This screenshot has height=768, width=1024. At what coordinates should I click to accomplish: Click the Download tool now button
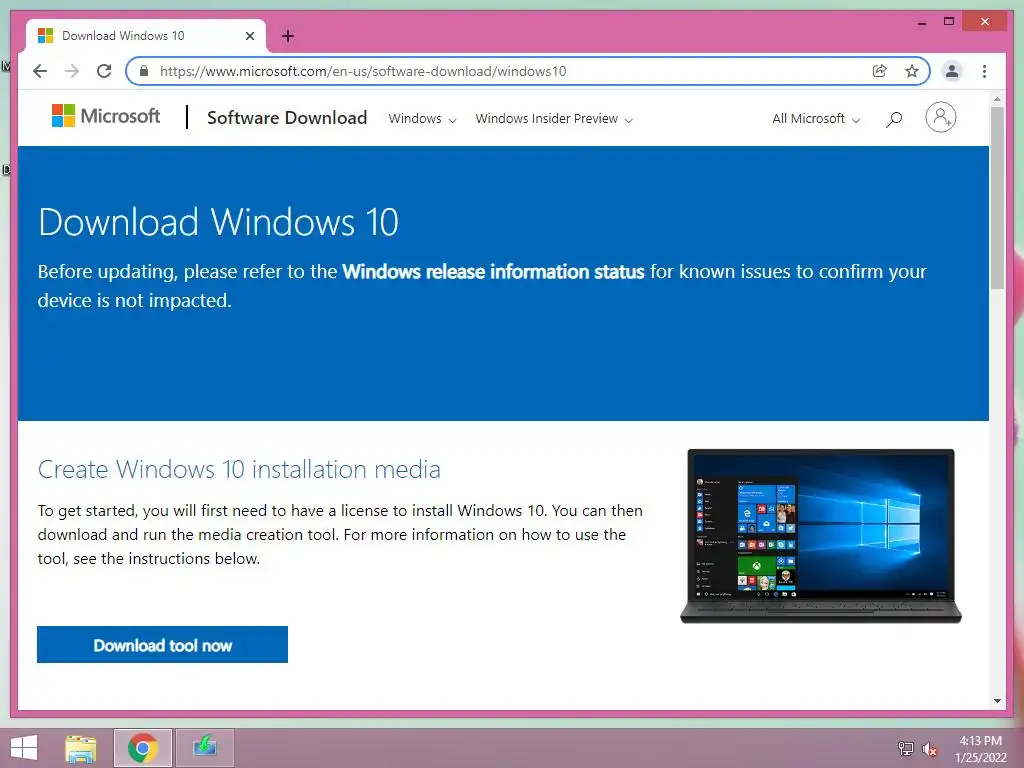[162, 645]
